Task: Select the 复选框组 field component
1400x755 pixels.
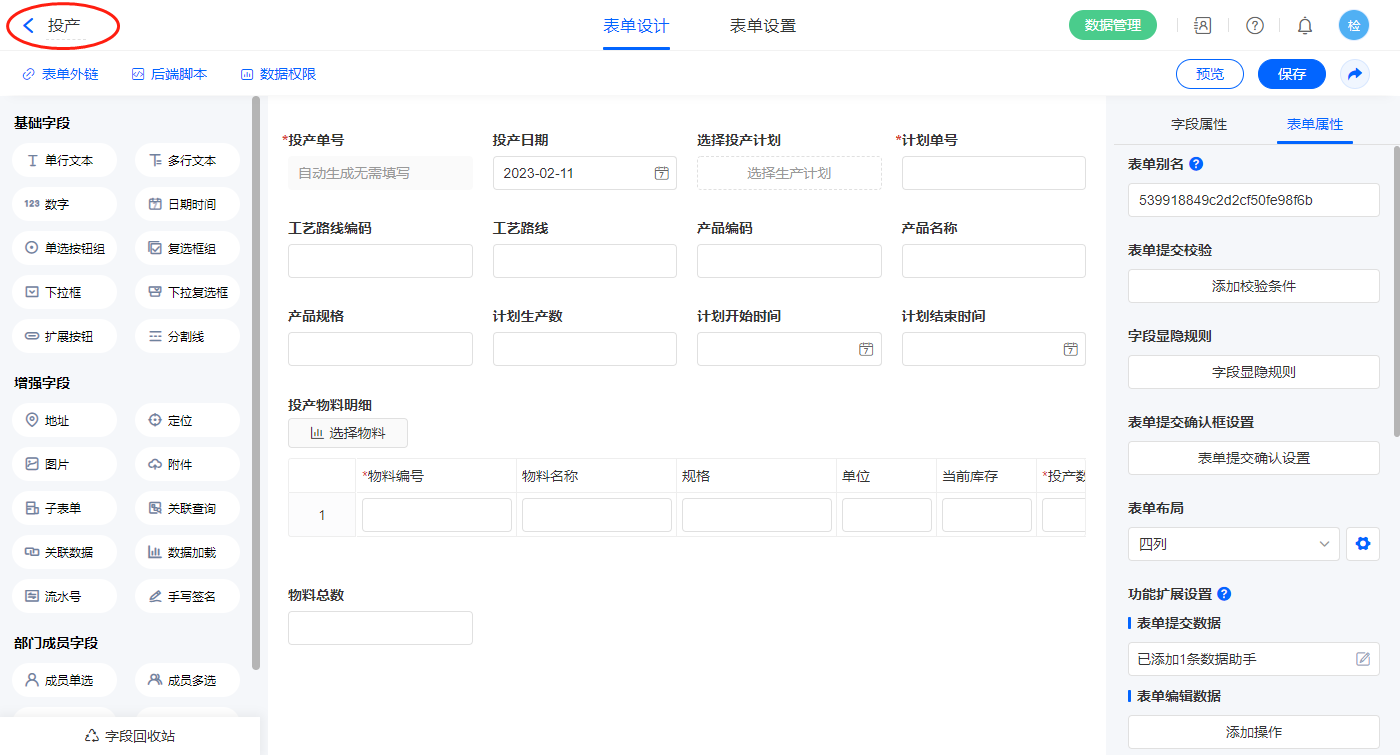Action: click(x=187, y=248)
